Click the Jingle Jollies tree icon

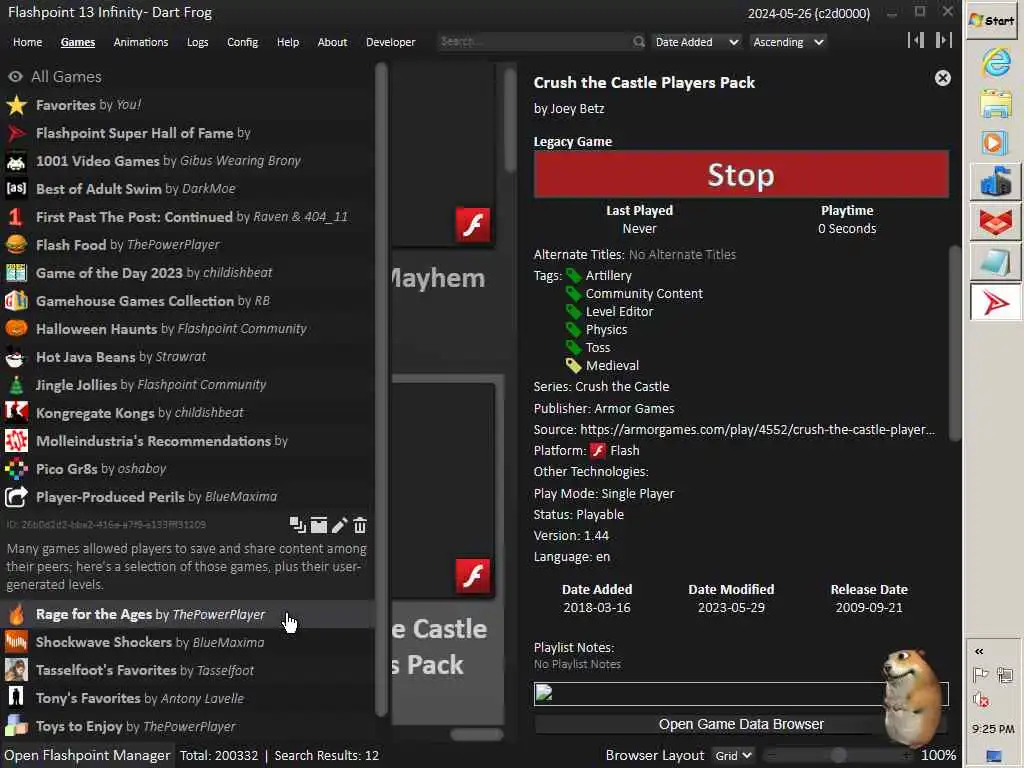(16, 385)
